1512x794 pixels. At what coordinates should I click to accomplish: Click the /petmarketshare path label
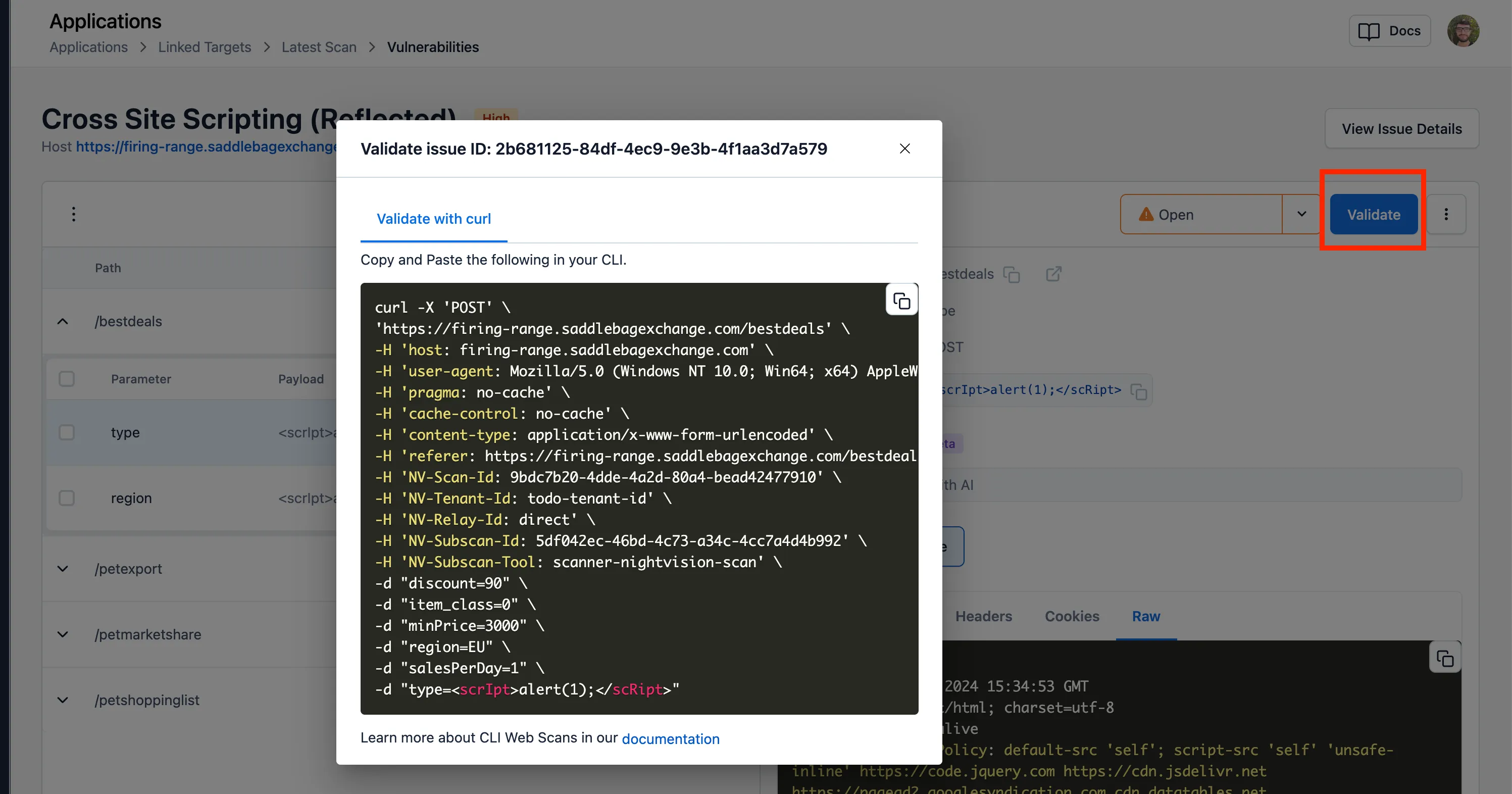pos(148,634)
